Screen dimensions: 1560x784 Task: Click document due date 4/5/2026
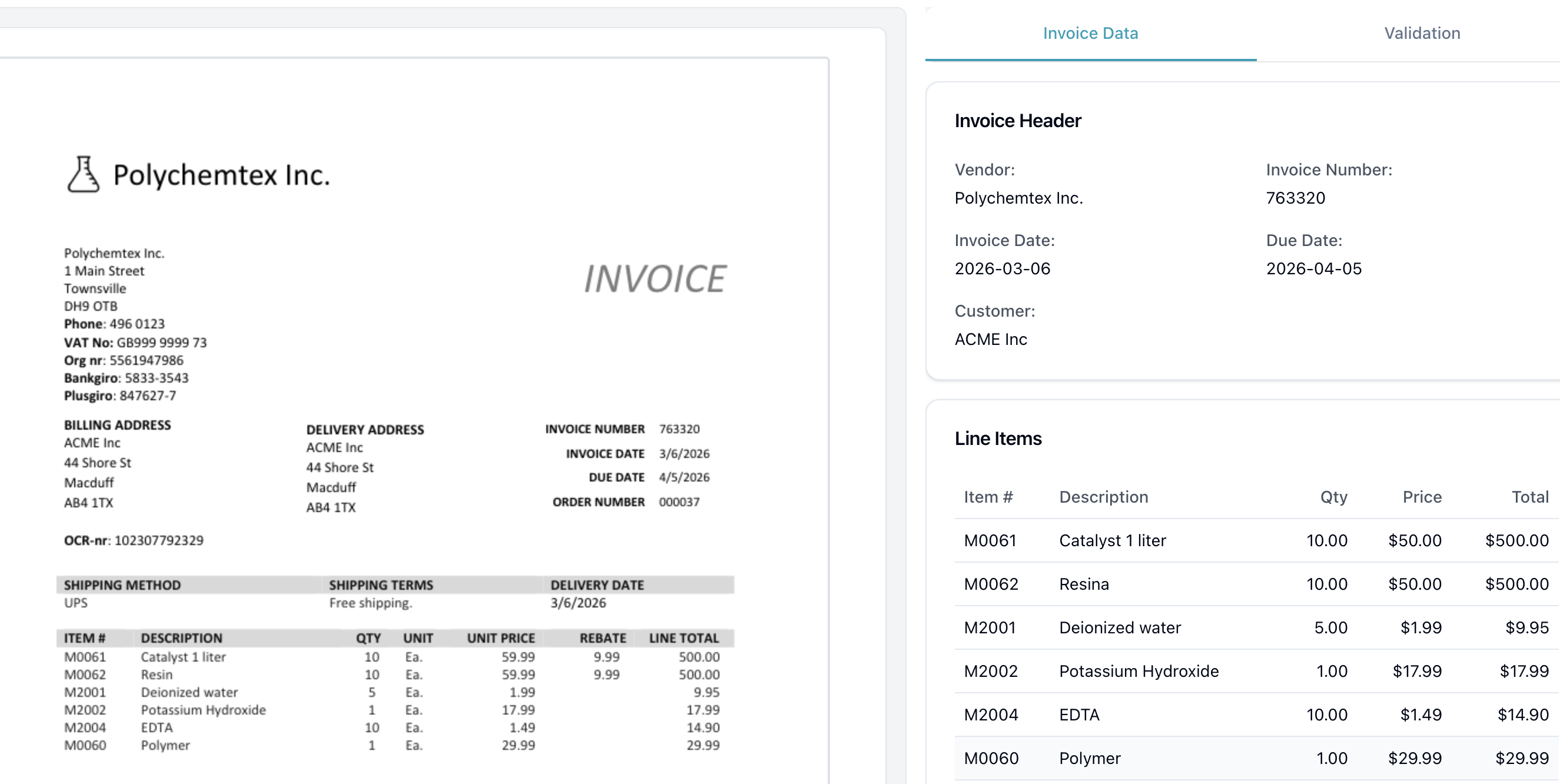point(684,478)
